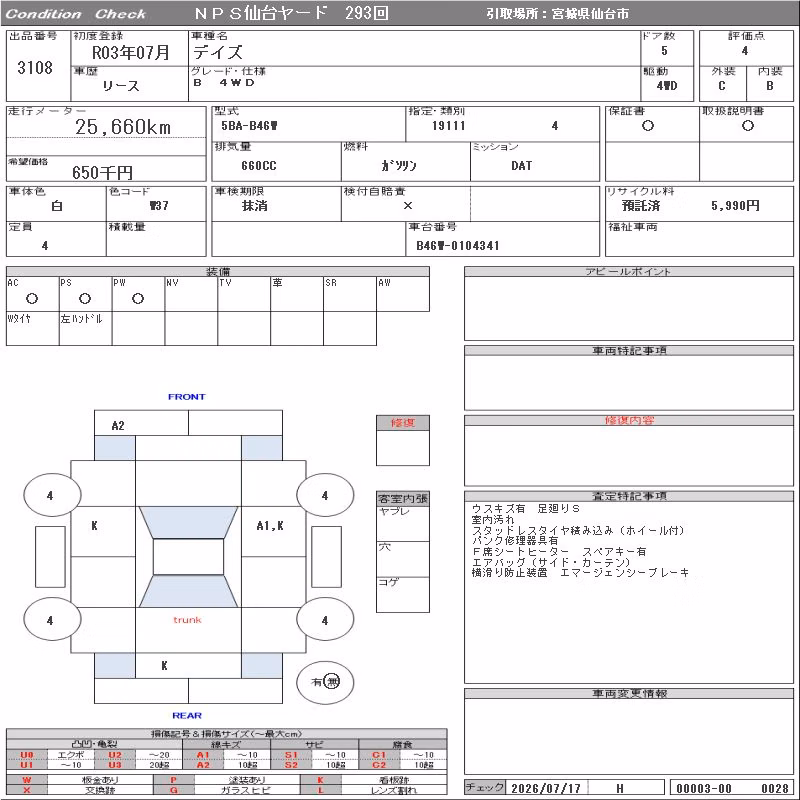The image size is (800, 800).
Task: Click the fuel type ガソリン
Action: click(399, 166)
